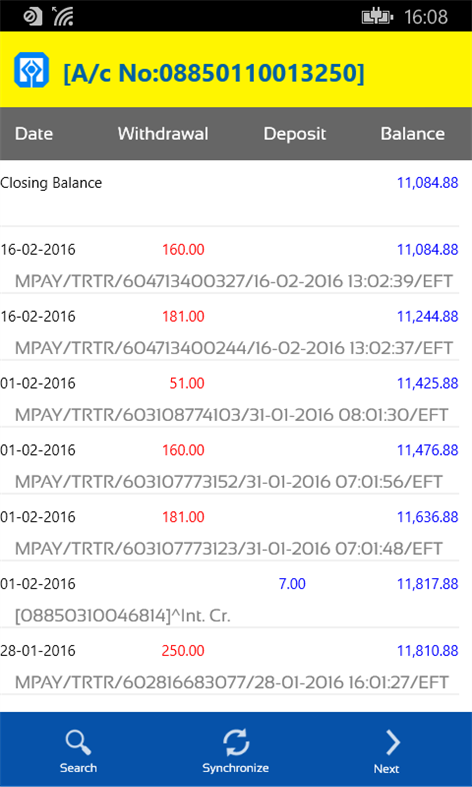Screen dimensions: 472x787
Task: Tap the 16:08 clock in status bar
Action: tap(426, 17)
